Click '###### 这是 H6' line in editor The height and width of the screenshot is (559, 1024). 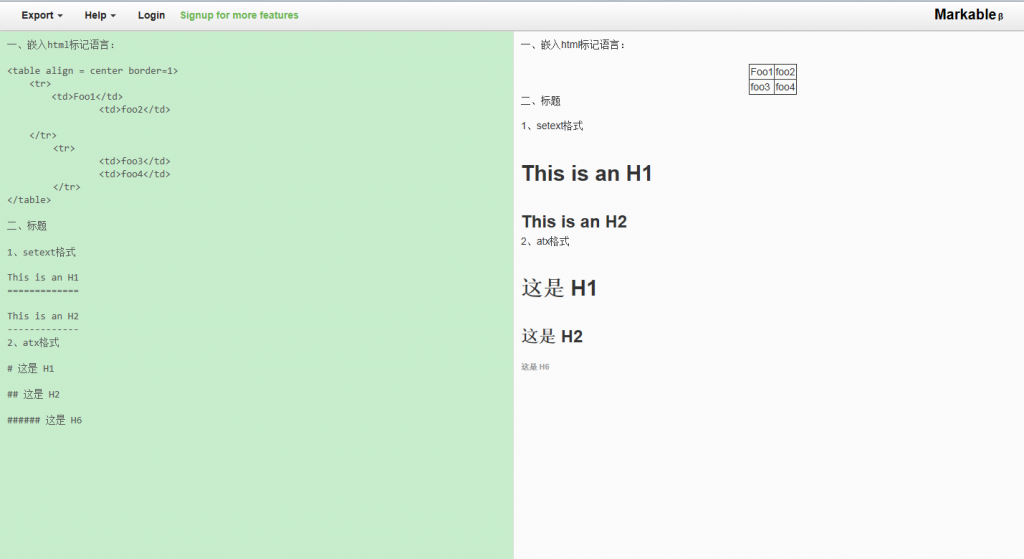tap(44, 420)
